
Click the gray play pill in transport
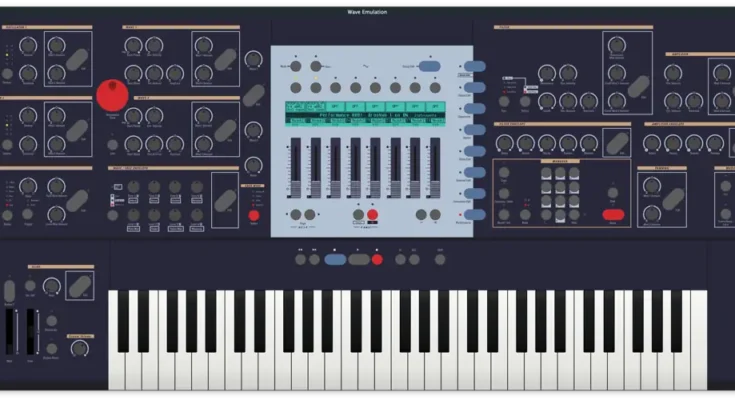click(x=359, y=260)
